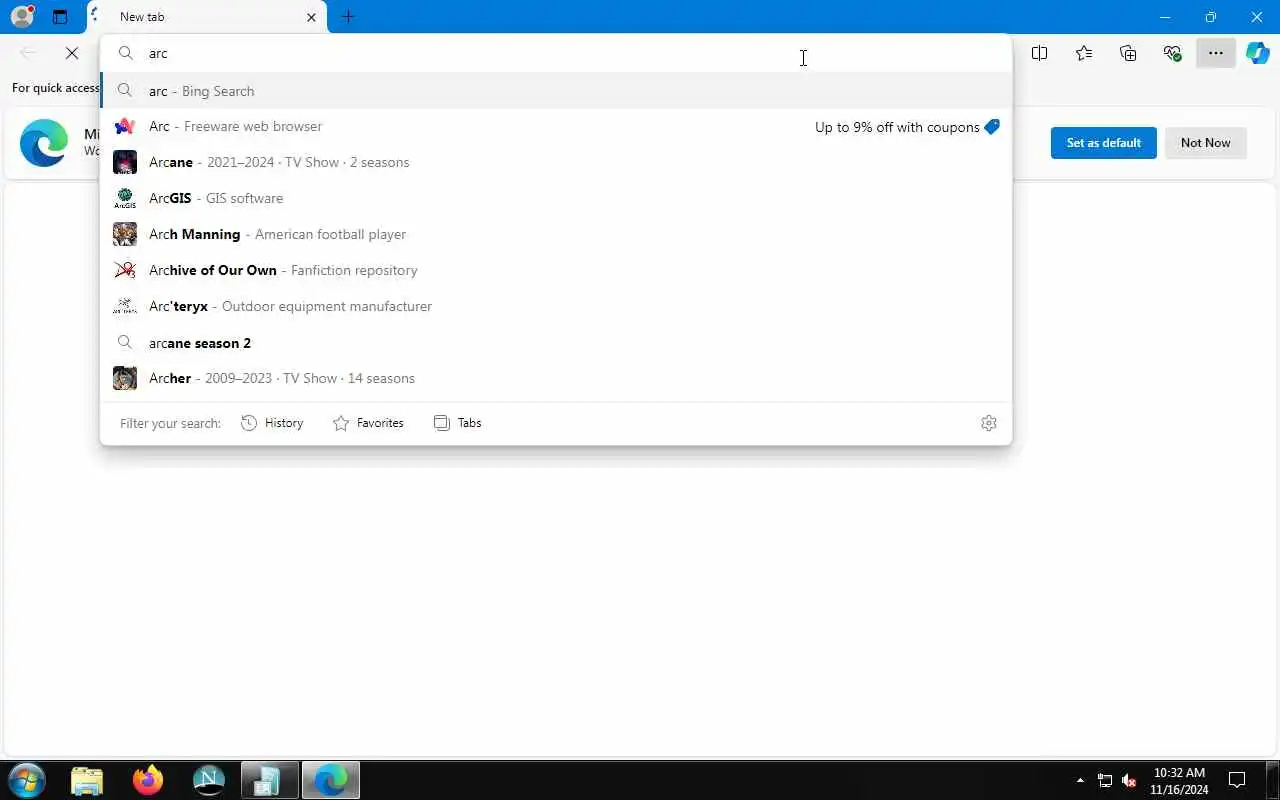
Task: Filter search by Tabs
Action: tap(458, 423)
